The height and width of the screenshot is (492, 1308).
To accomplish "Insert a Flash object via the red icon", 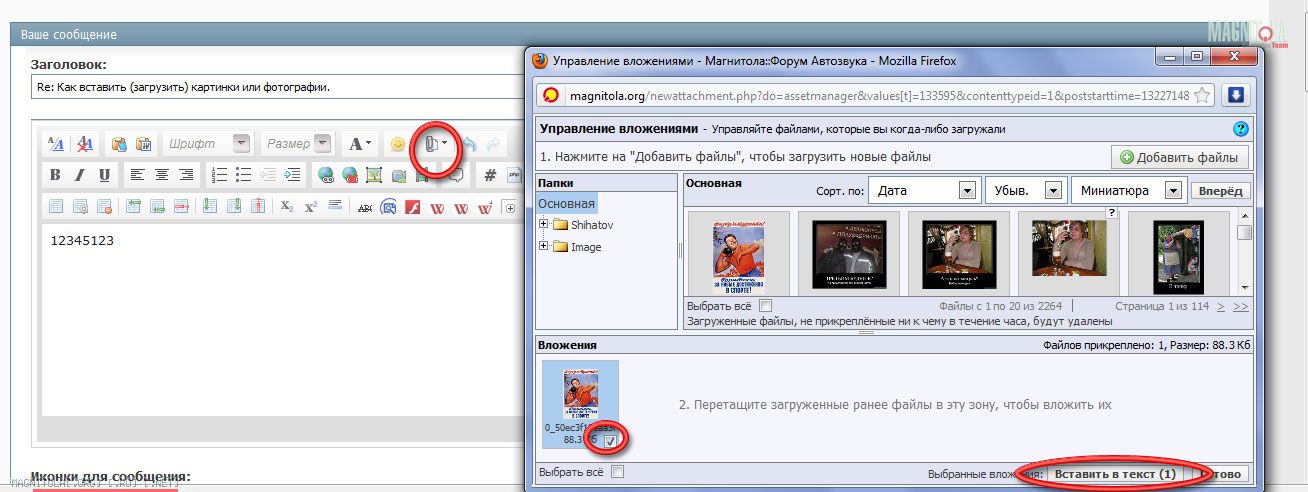I will tap(412, 207).
